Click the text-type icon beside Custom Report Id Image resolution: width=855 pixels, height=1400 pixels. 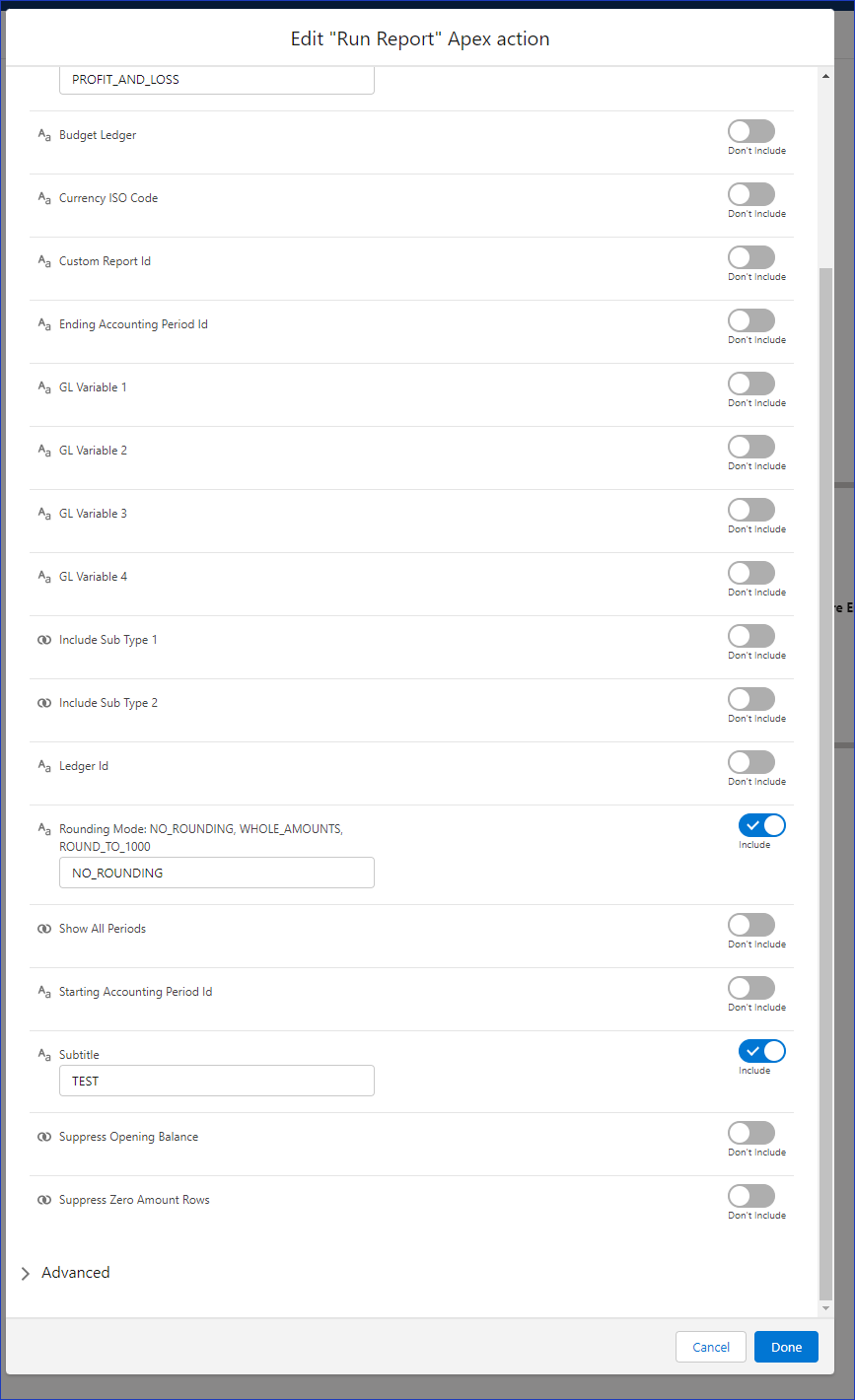44,261
